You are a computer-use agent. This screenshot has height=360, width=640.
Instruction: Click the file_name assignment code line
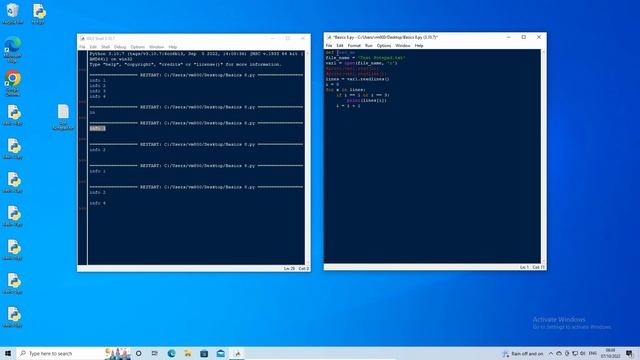[365, 58]
